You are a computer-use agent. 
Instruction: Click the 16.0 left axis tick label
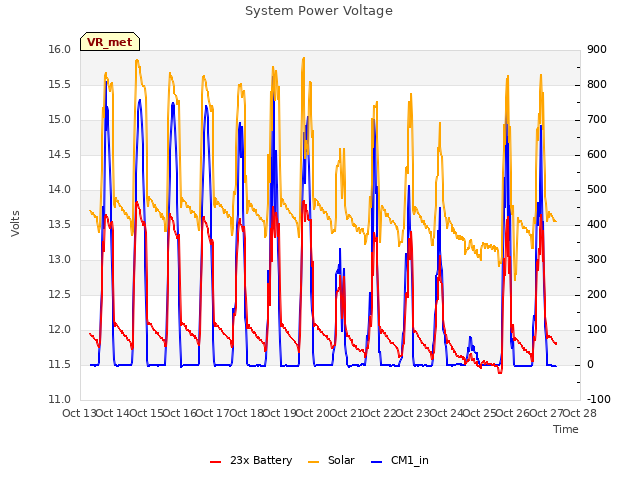pyautogui.click(x=60, y=50)
